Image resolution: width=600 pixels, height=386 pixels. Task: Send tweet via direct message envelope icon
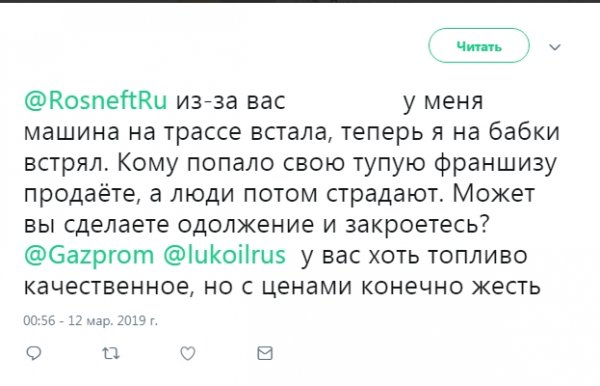[265, 353]
